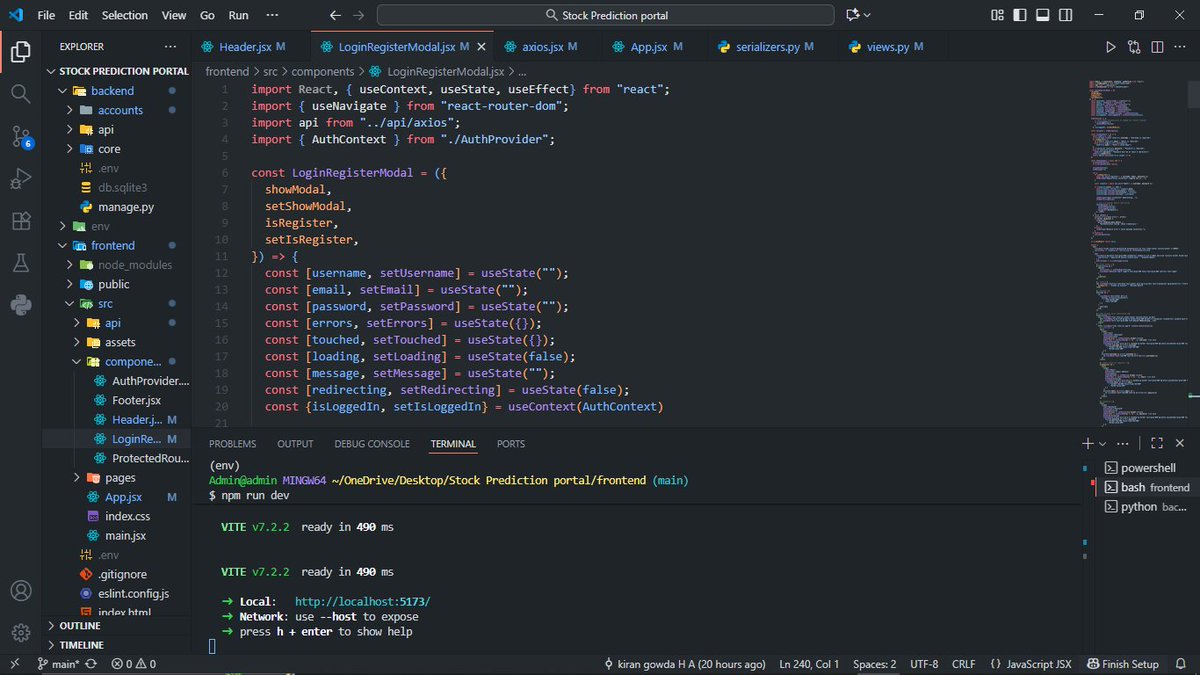Click the Finish Setup status button
Image resolution: width=1200 pixels, height=675 pixels.
(1124, 664)
